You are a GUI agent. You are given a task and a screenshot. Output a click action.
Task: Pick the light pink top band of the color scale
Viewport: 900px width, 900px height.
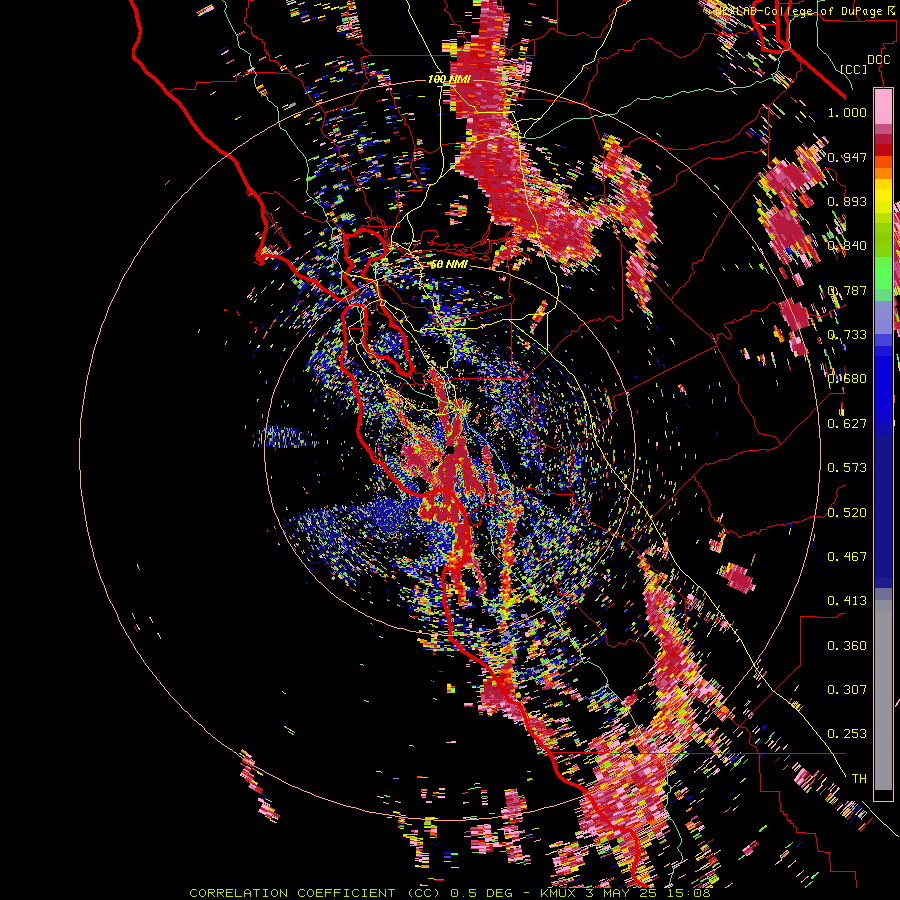click(883, 106)
